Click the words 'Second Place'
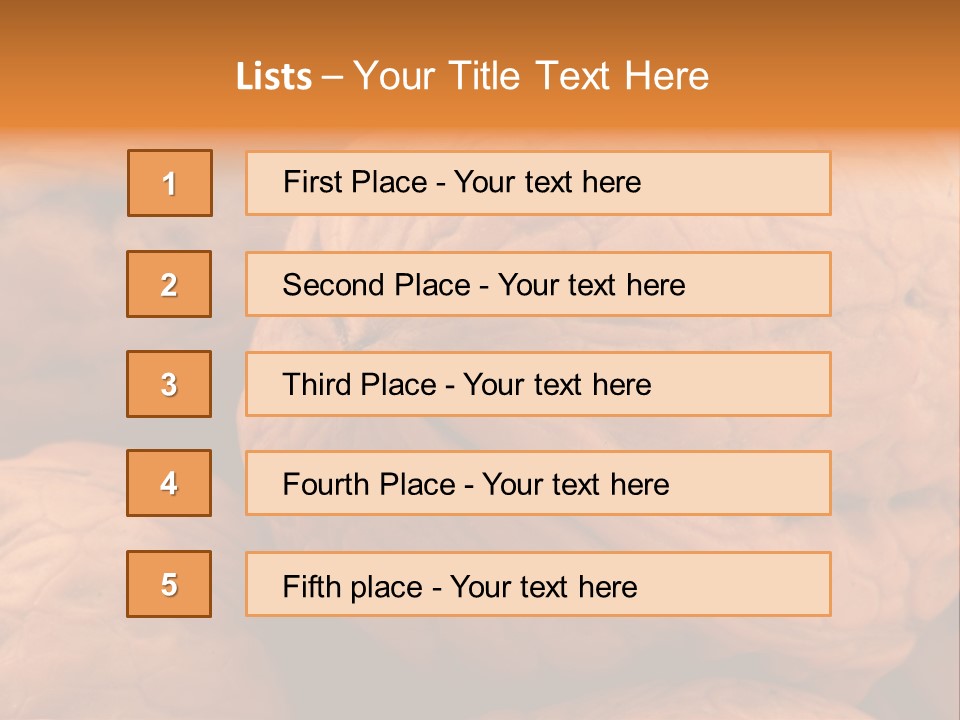The image size is (960, 720). coord(377,285)
